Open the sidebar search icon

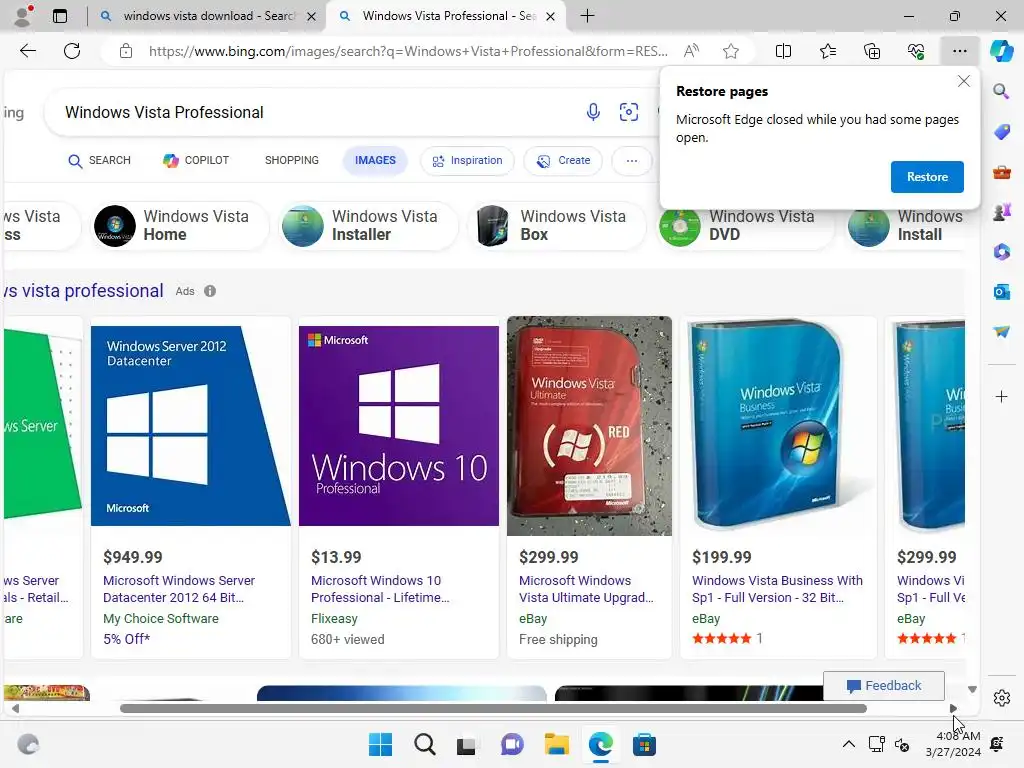point(1001,91)
